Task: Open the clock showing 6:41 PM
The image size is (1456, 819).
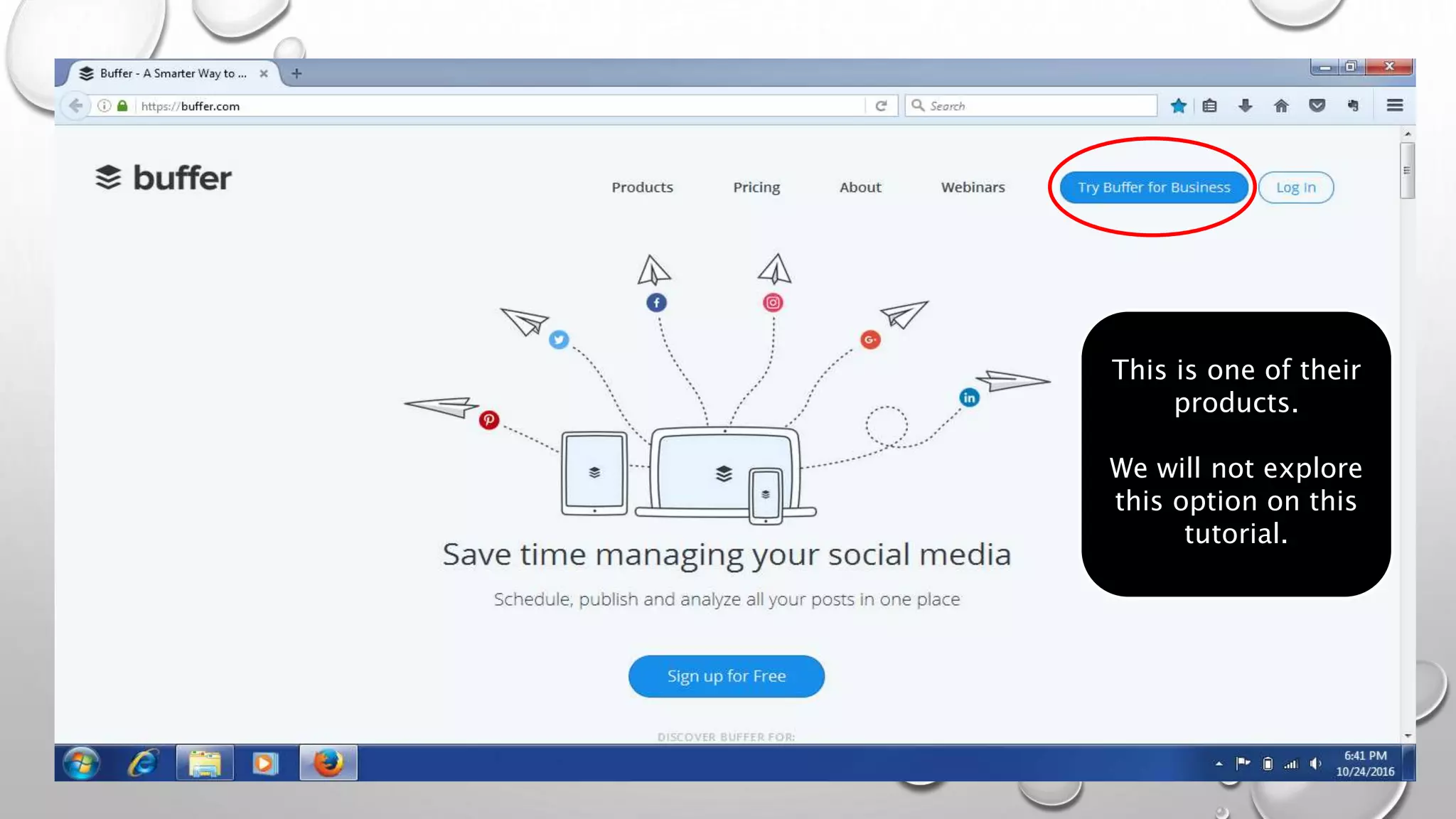Action: [x=1365, y=764]
